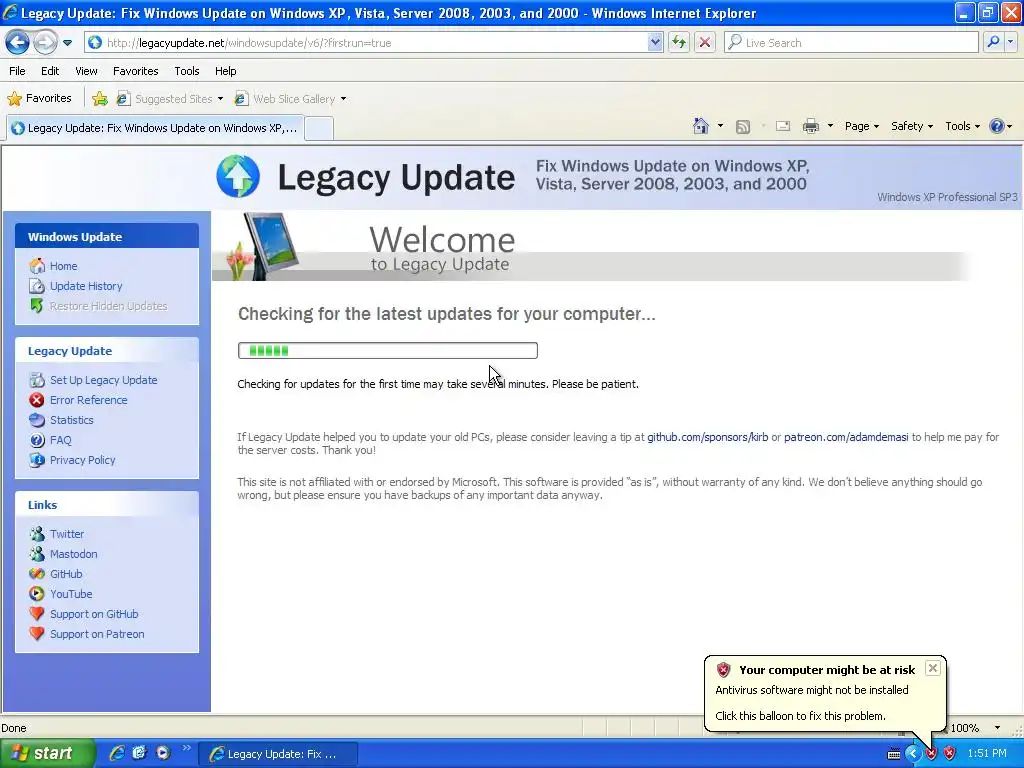Image resolution: width=1024 pixels, height=768 pixels.
Task: Open Set Up Legacy Update link
Action: tap(103, 380)
